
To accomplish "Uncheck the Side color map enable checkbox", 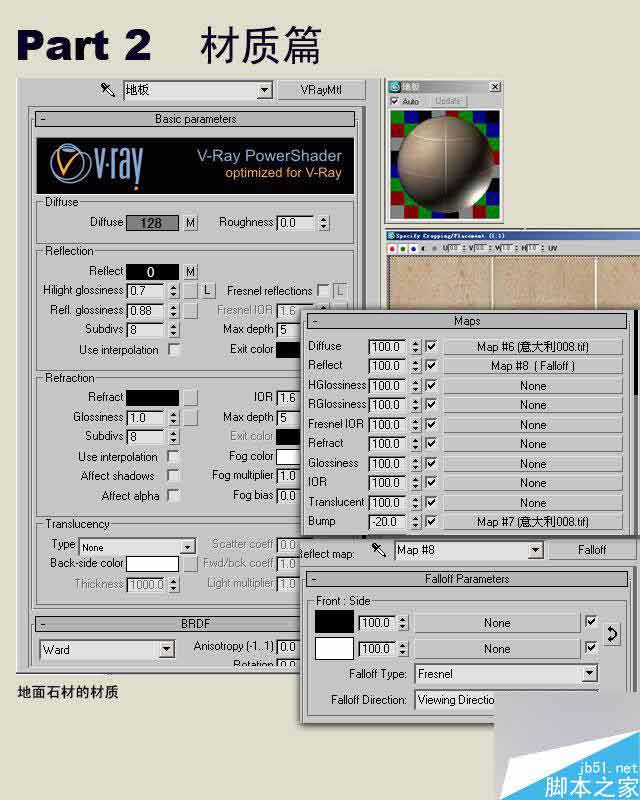I will point(590,648).
